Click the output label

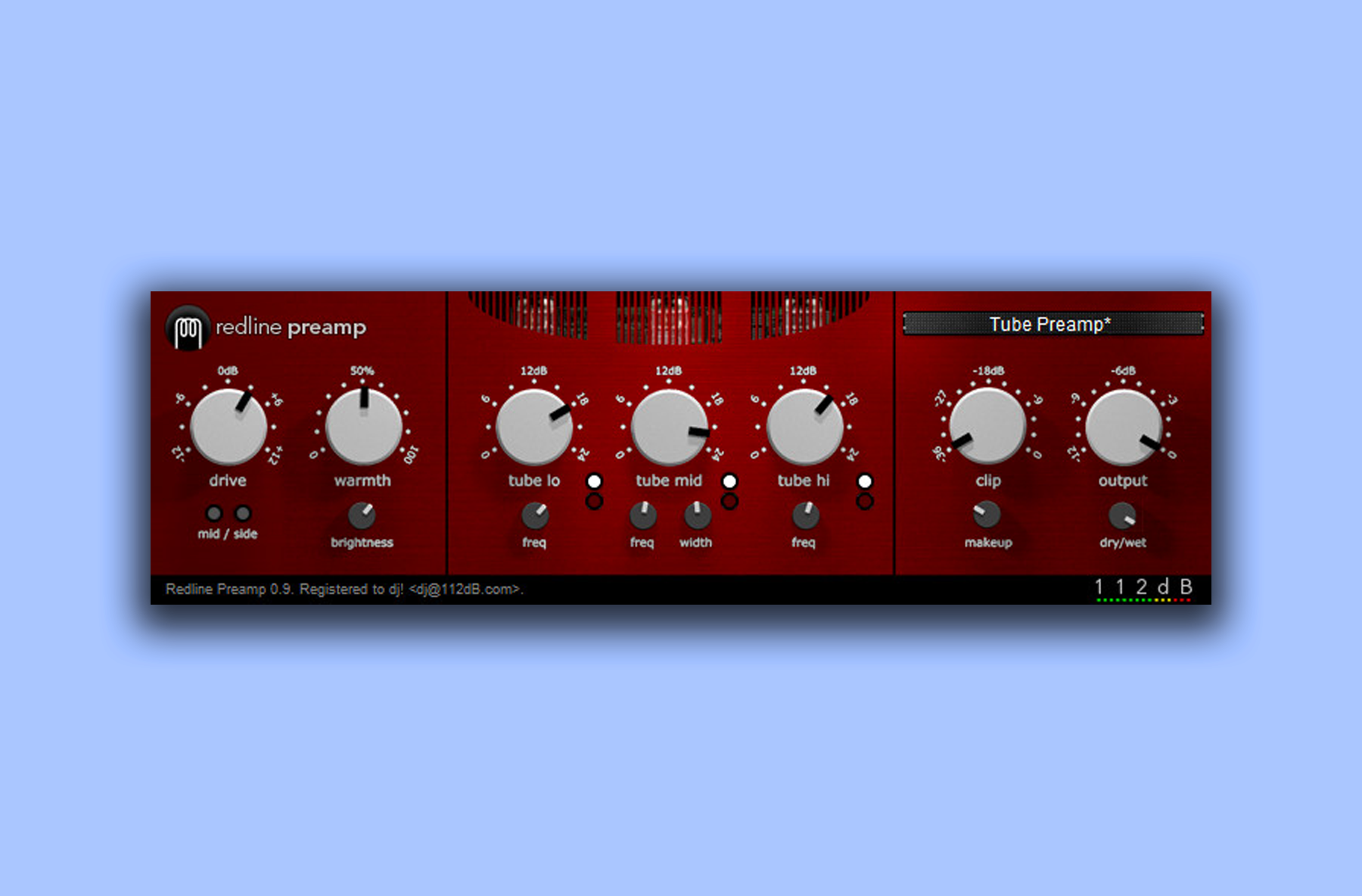pos(1123,481)
